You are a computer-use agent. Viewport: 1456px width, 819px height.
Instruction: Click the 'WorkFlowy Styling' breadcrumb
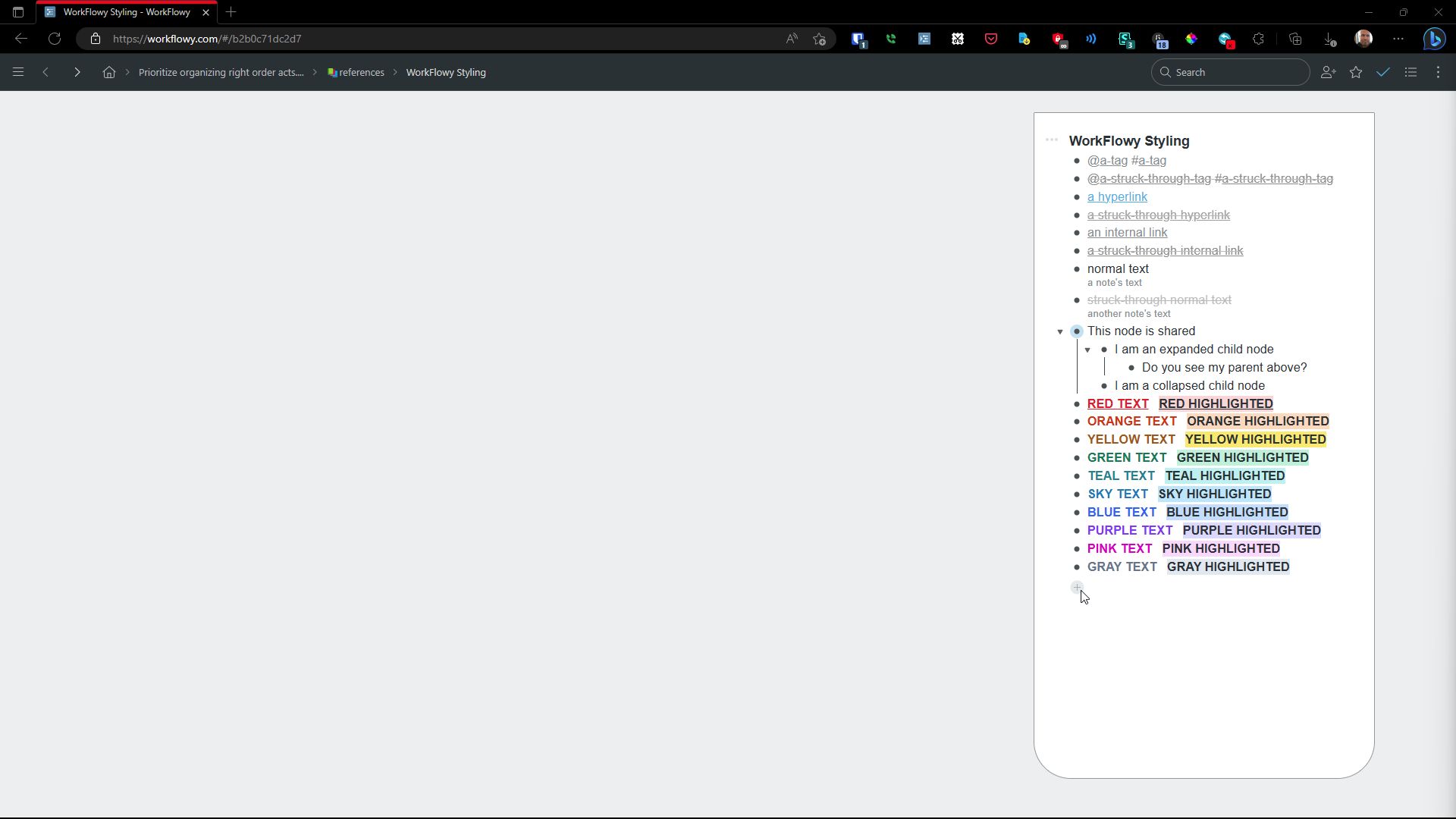click(446, 72)
